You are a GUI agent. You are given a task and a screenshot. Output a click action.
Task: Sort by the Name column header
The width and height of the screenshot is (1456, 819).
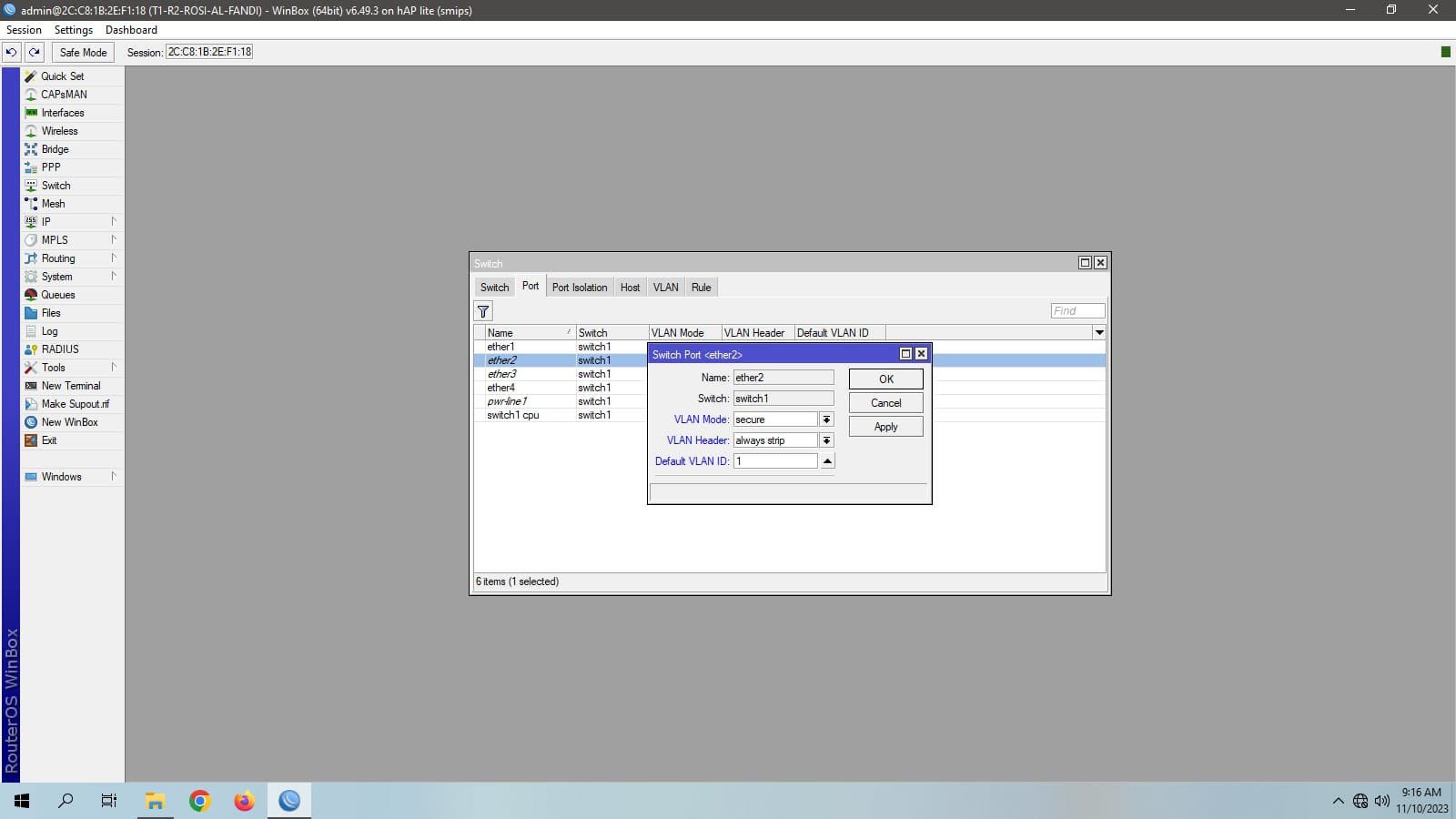click(x=530, y=332)
